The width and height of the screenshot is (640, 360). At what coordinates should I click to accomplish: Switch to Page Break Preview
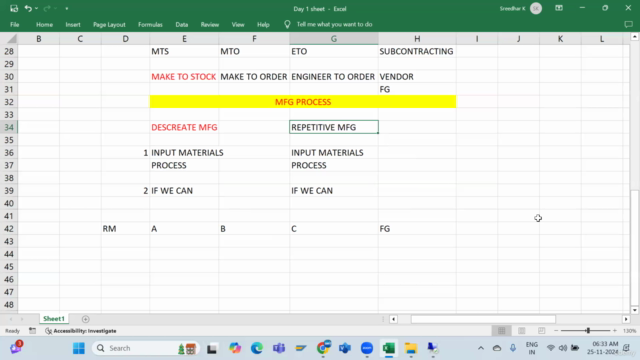[x=541, y=331]
